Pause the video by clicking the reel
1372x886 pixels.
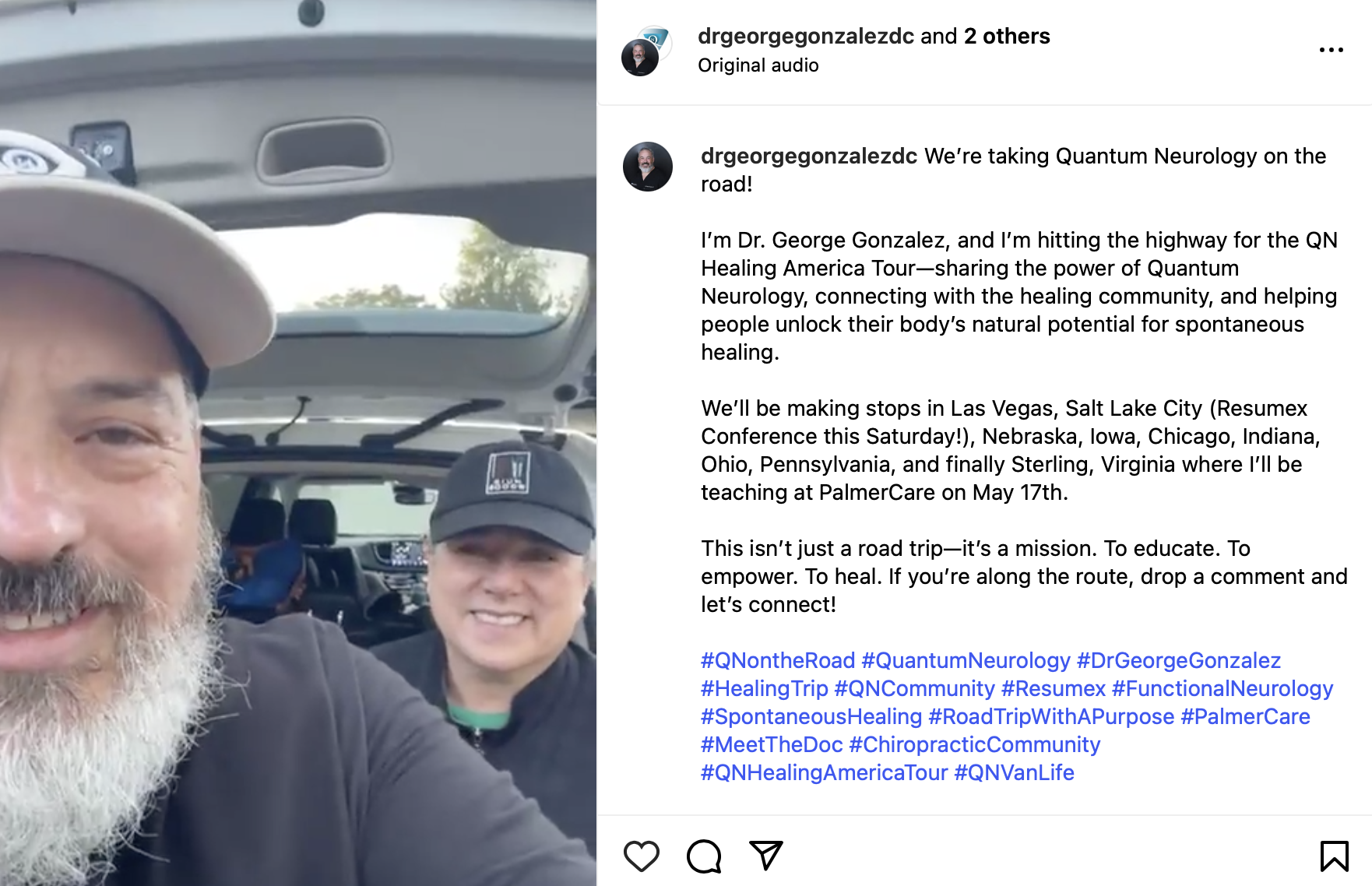298,443
